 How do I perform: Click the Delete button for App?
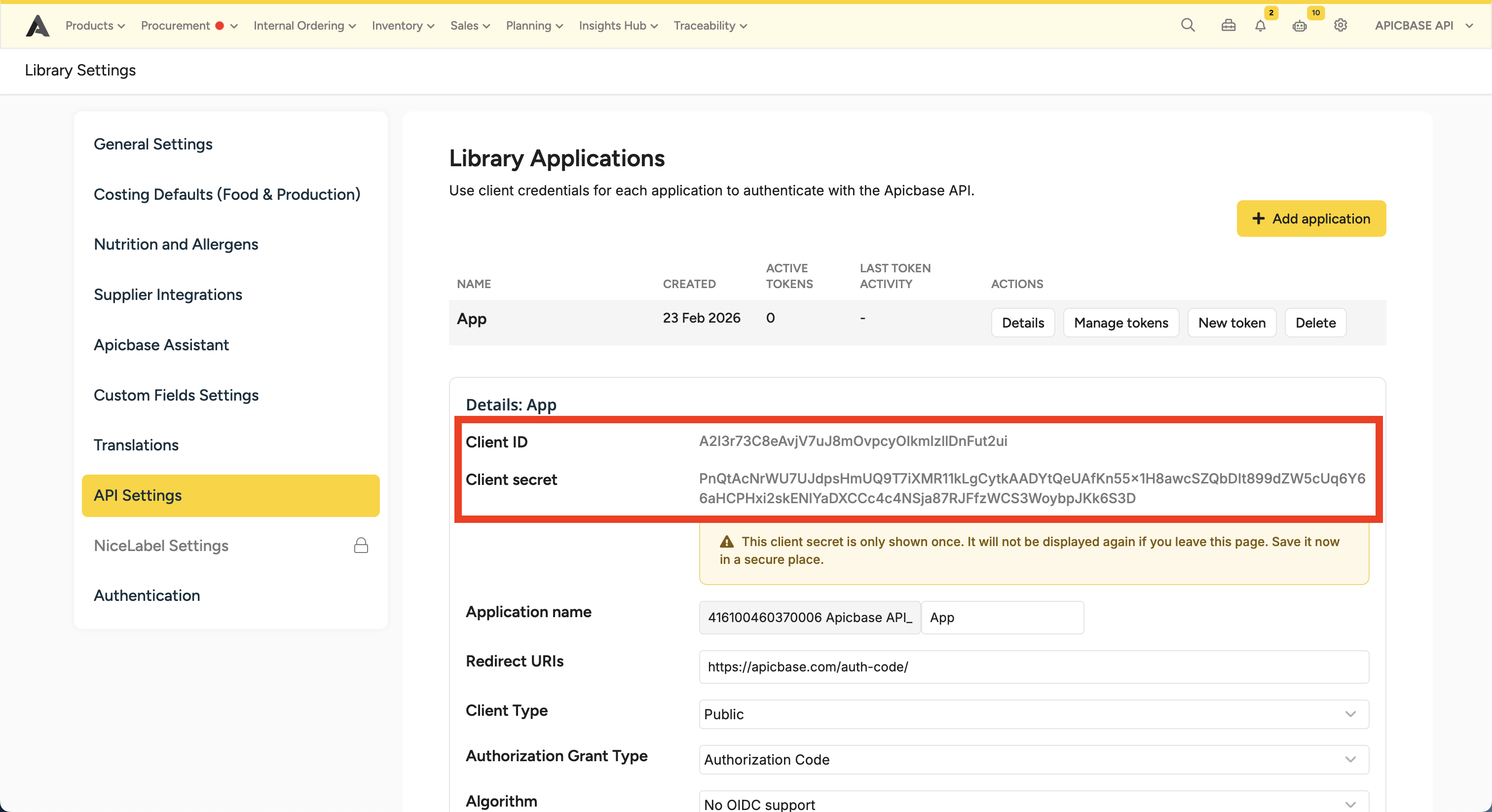[1315, 323]
